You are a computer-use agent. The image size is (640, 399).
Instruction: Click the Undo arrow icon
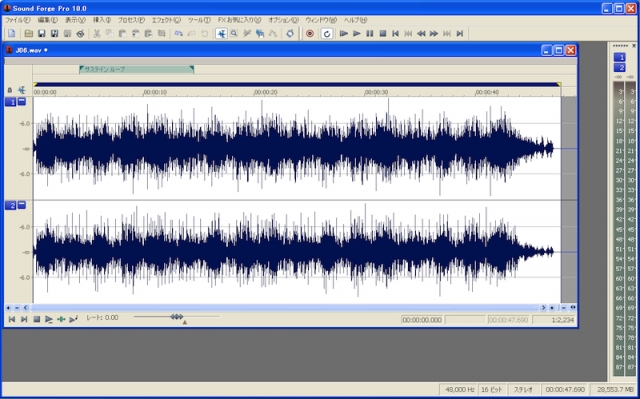178,33
